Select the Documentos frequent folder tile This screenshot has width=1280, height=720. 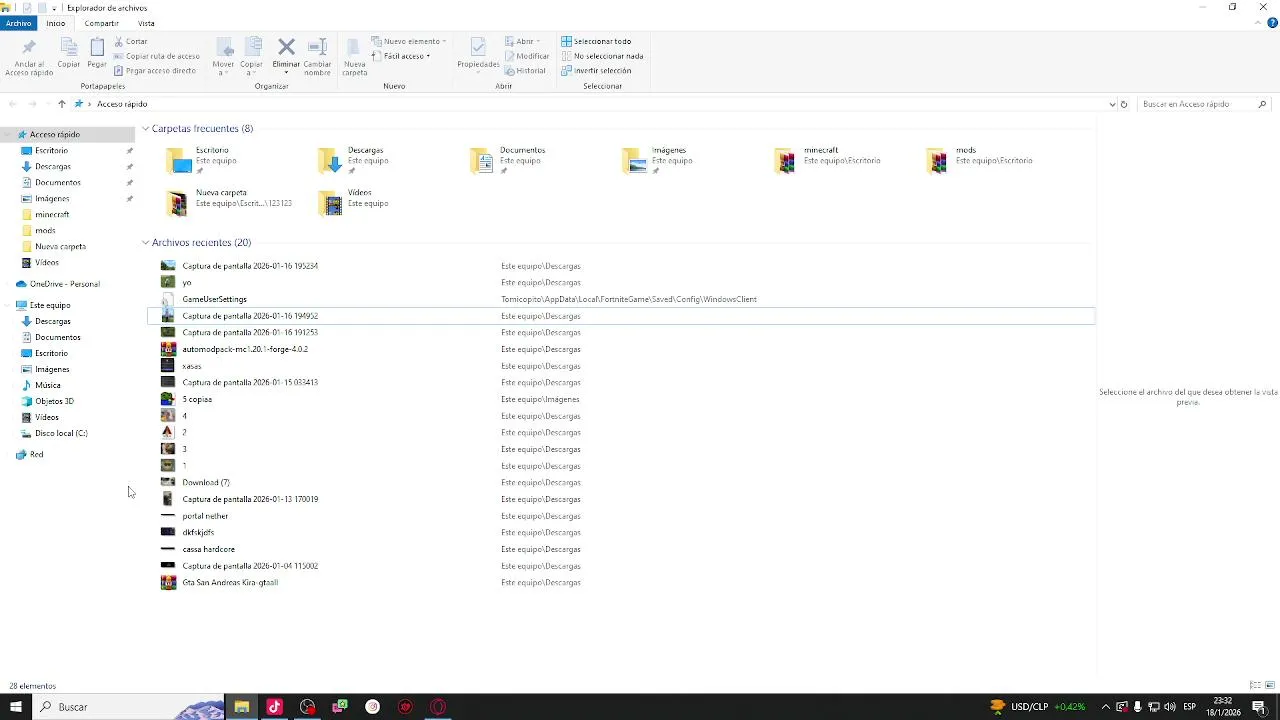[510, 160]
